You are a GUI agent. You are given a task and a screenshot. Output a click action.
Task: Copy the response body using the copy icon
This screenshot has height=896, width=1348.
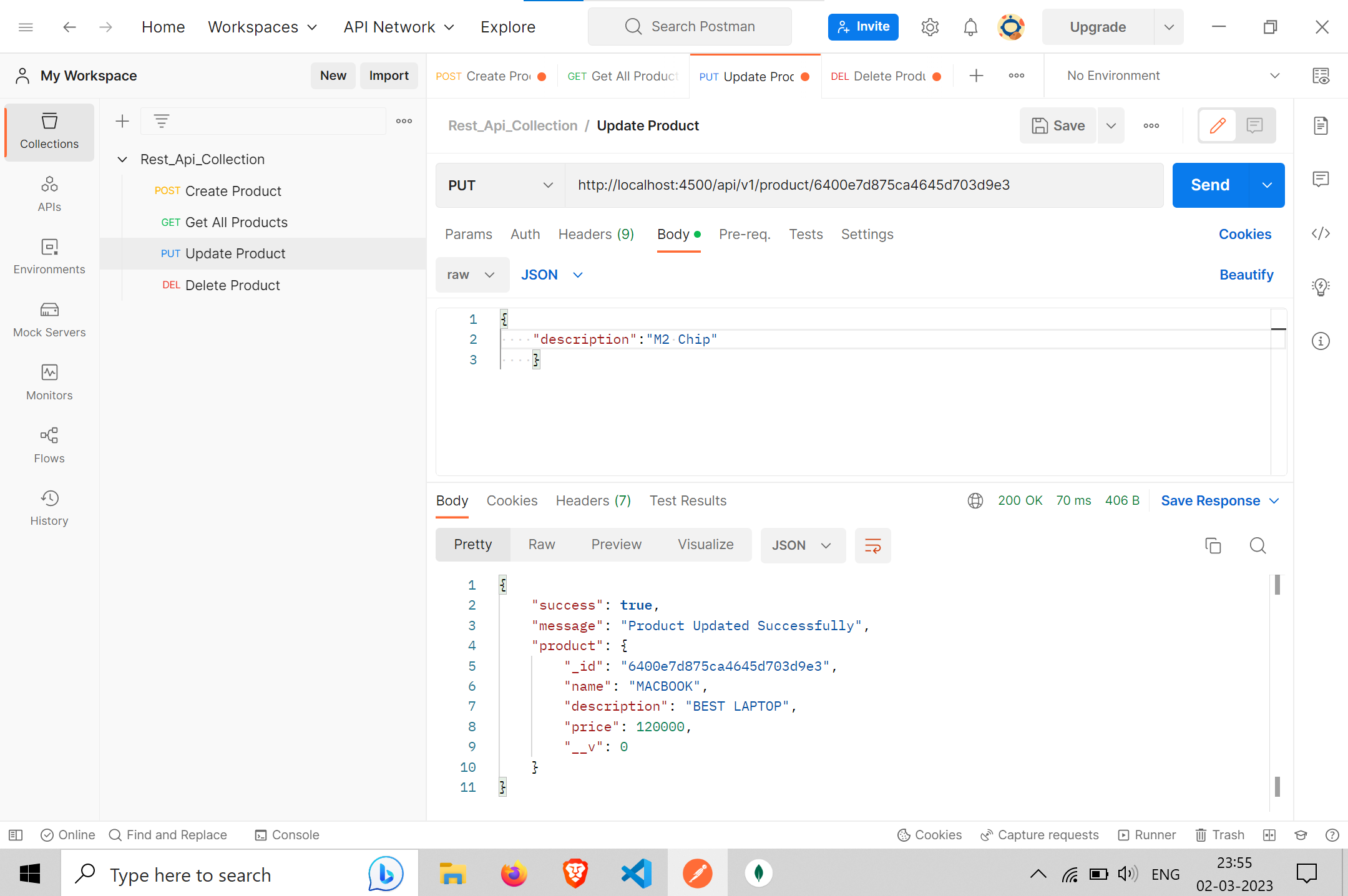1213,545
